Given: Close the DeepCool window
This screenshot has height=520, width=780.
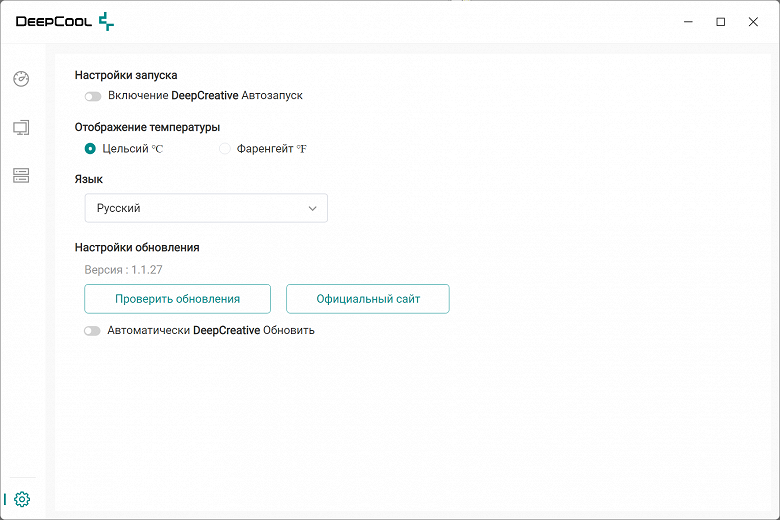Looking at the screenshot, I should pyautogui.click(x=753, y=21).
